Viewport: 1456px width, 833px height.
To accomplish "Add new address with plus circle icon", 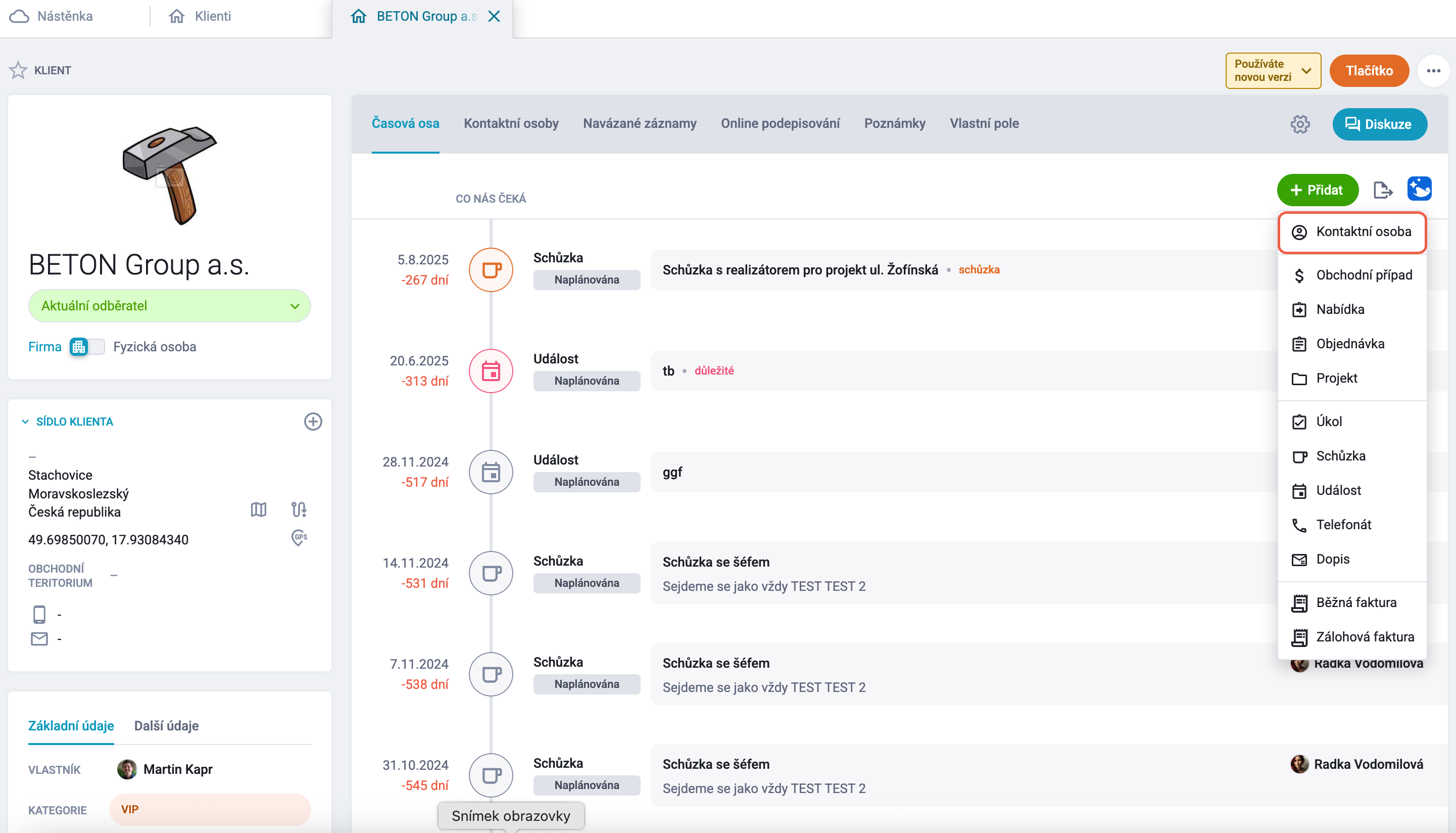I will point(313,422).
